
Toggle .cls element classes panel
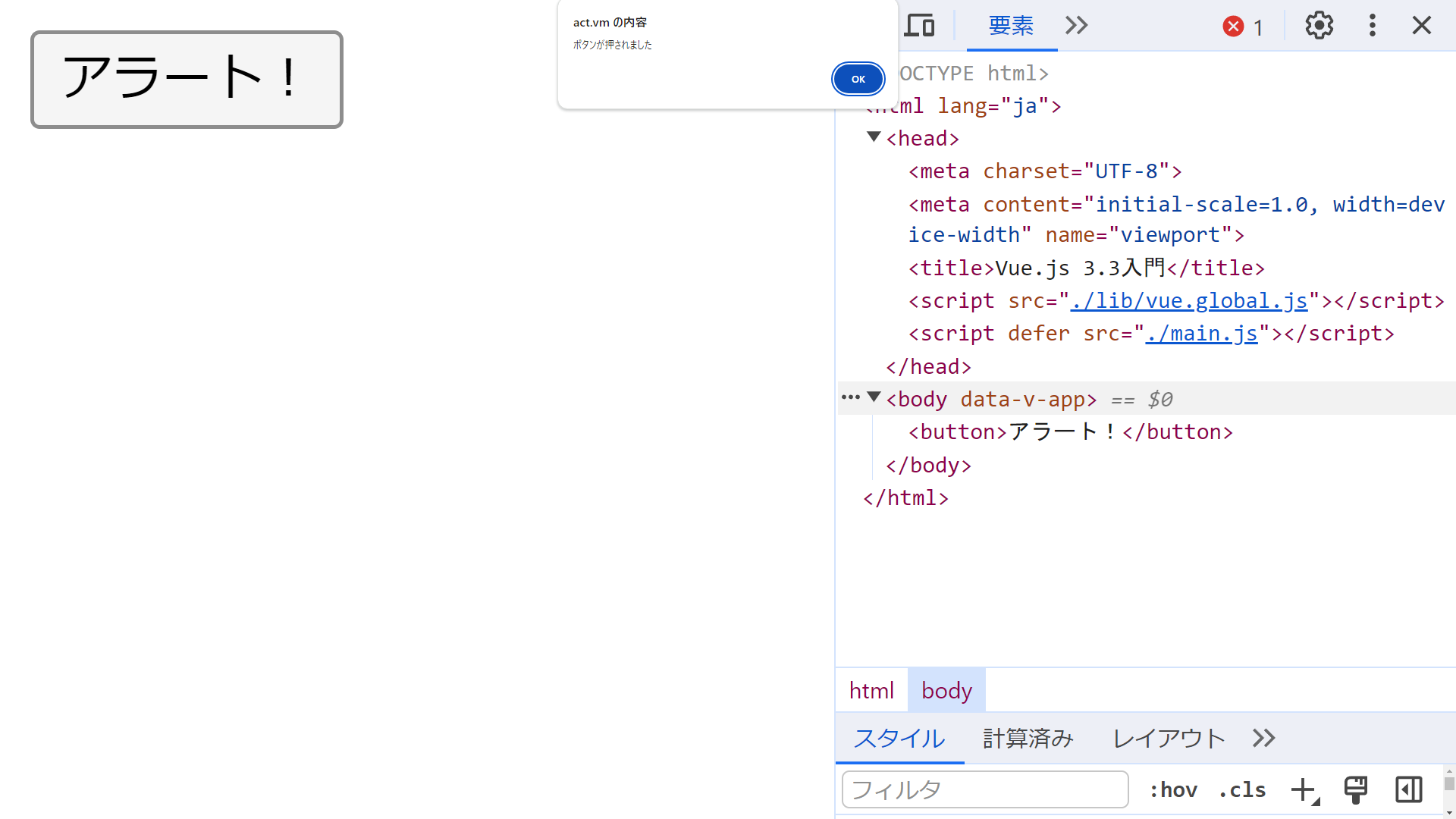point(1242,790)
